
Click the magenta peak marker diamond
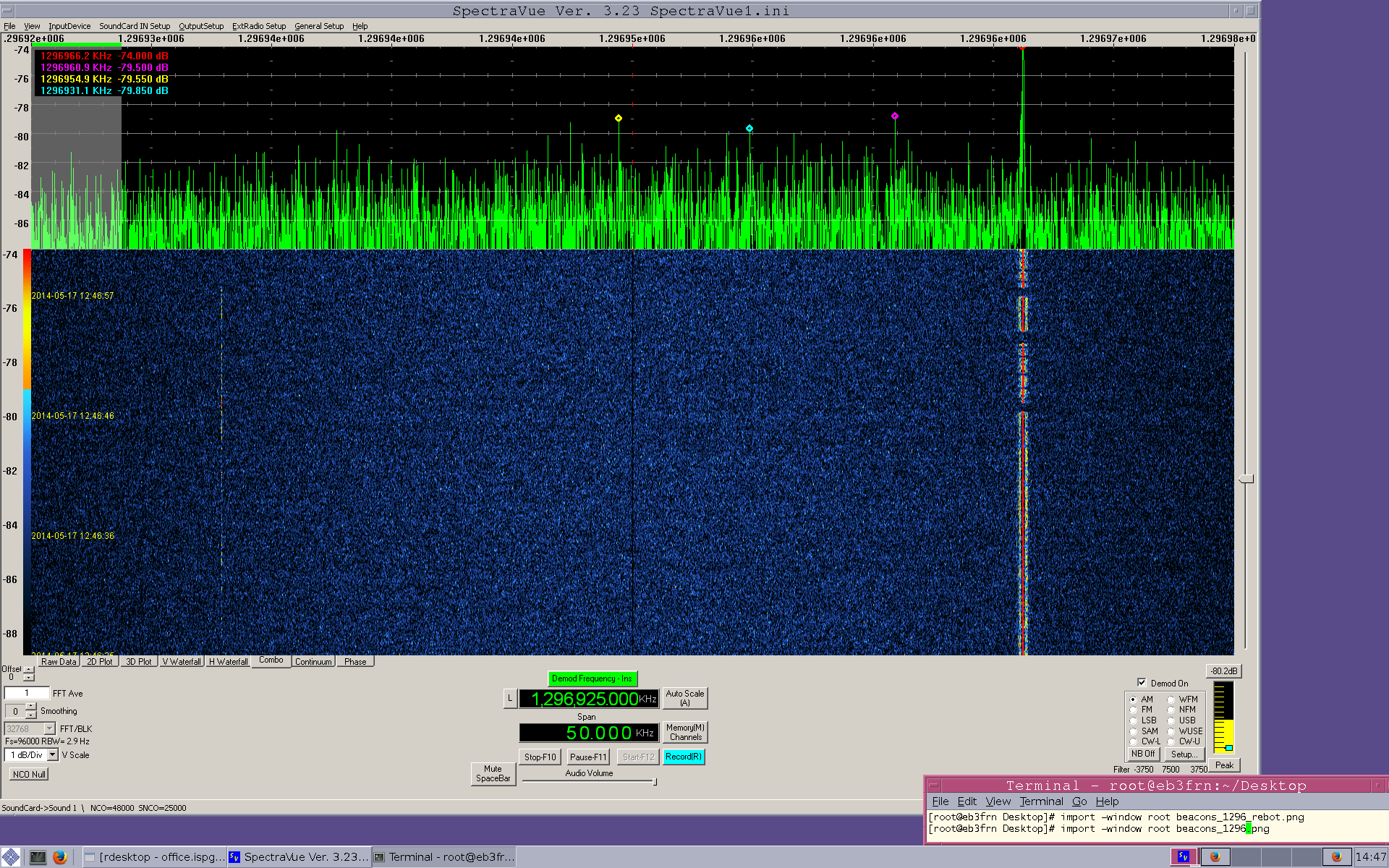tap(895, 116)
